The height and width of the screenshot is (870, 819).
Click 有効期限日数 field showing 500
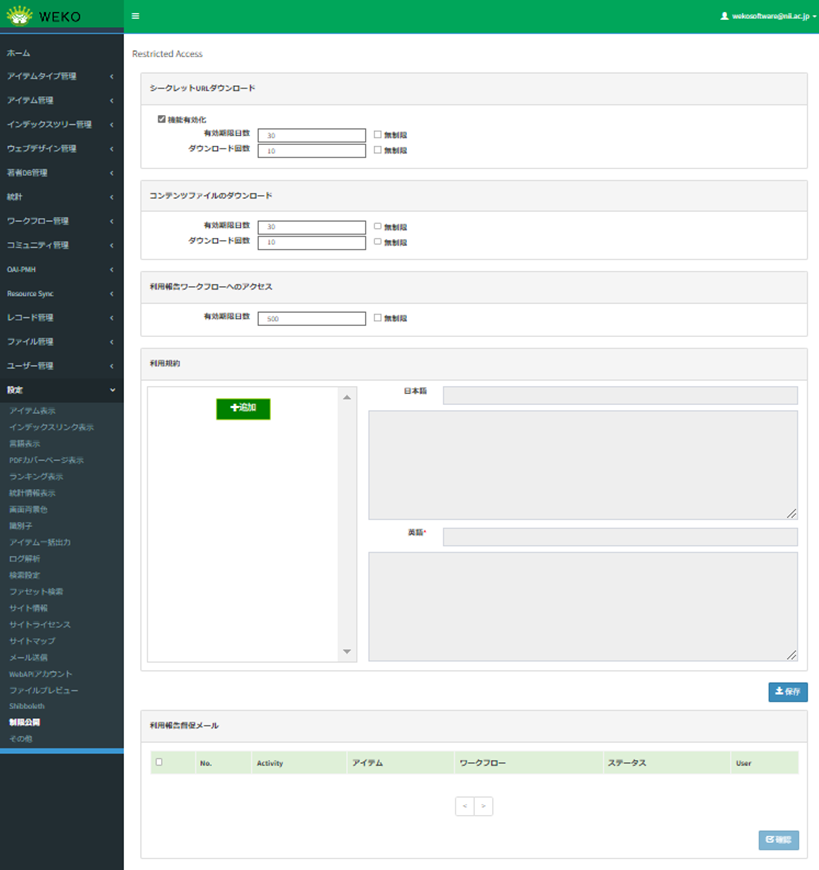pyautogui.click(x=311, y=319)
